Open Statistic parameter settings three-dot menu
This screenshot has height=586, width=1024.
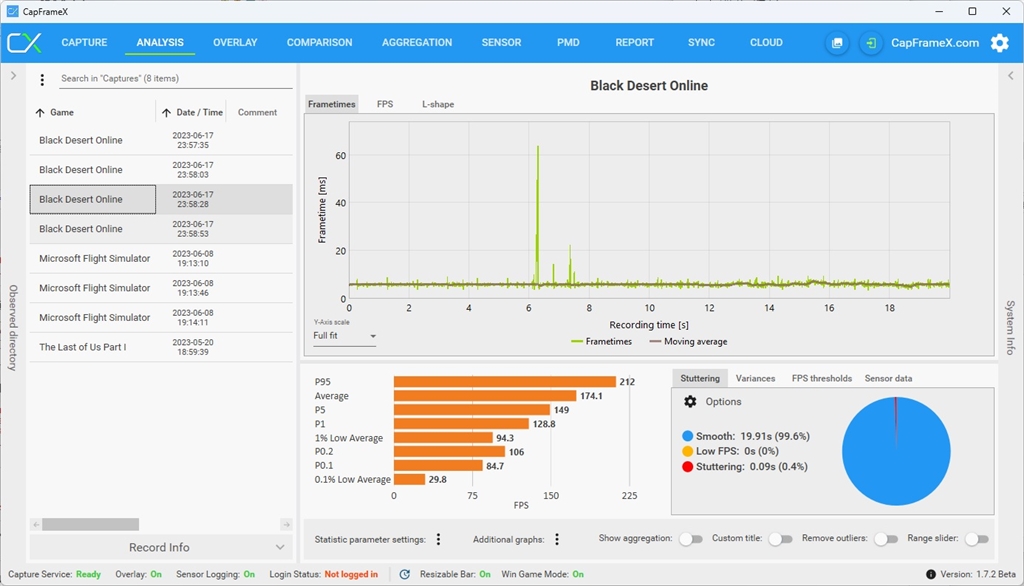coord(438,539)
